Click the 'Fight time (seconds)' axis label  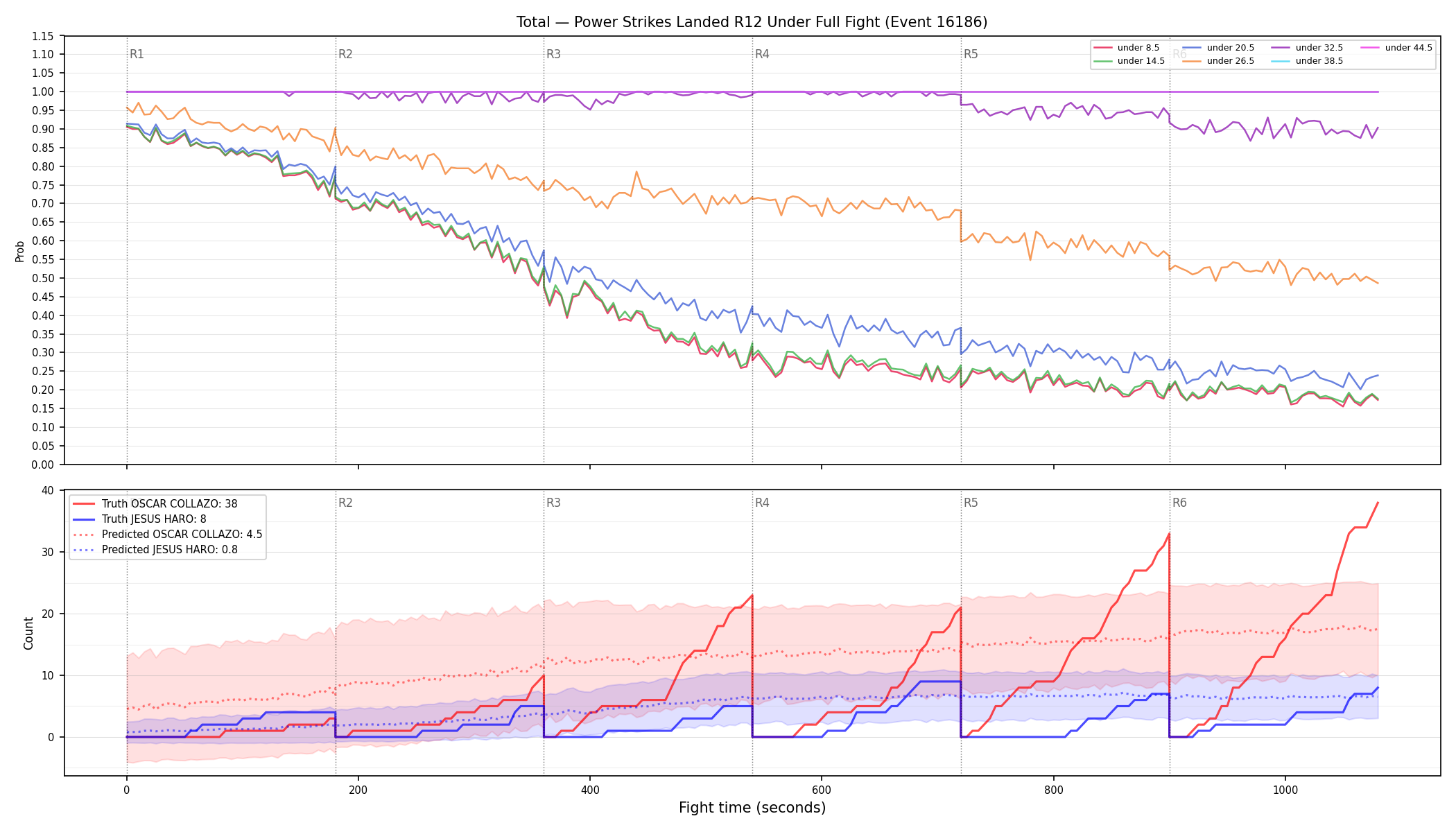(752, 808)
